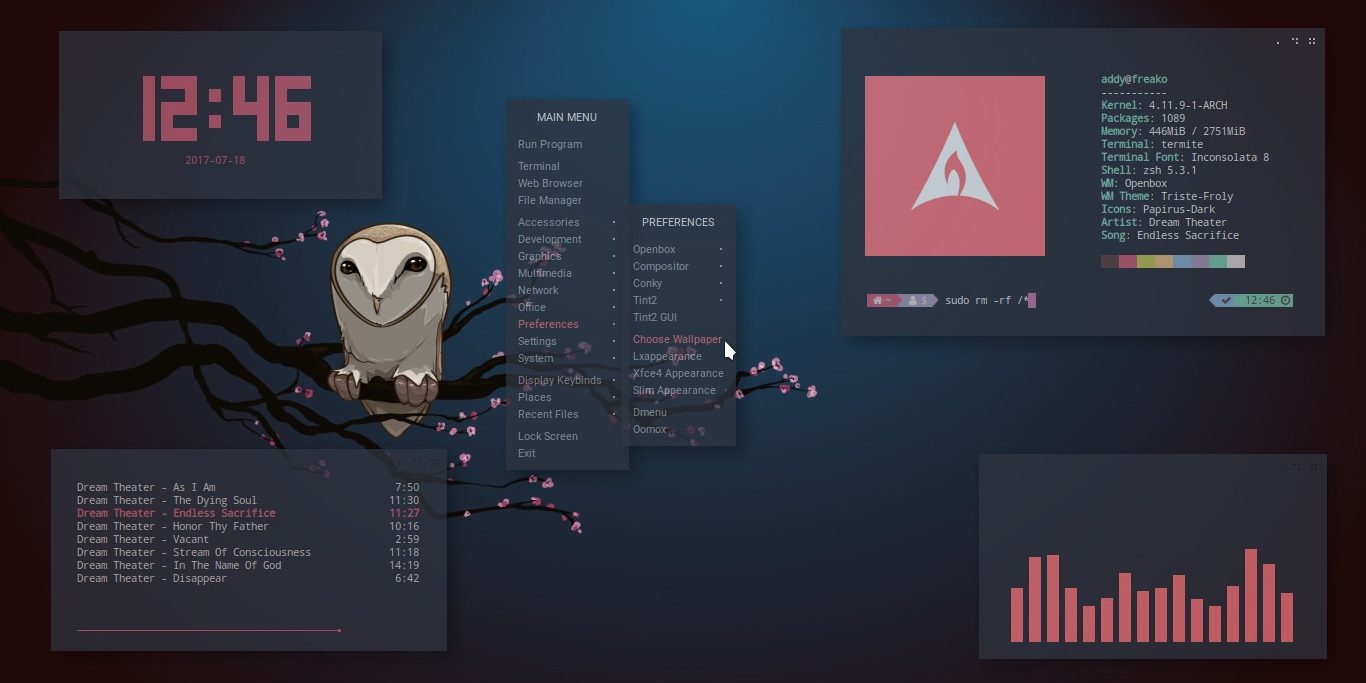The height and width of the screenshot is (683, 1366).
Task: Launch Terminal from the main menu
Action: pos(539,166)
